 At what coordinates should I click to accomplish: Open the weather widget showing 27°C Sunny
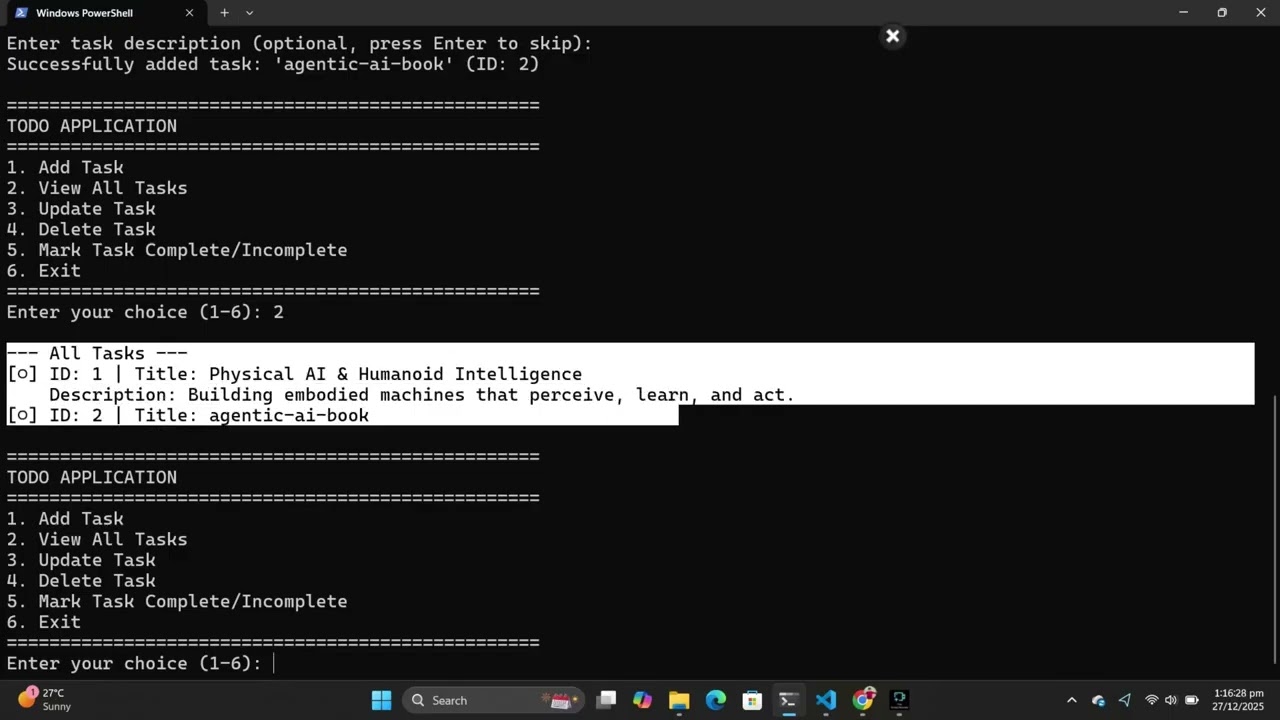(45, 700)
